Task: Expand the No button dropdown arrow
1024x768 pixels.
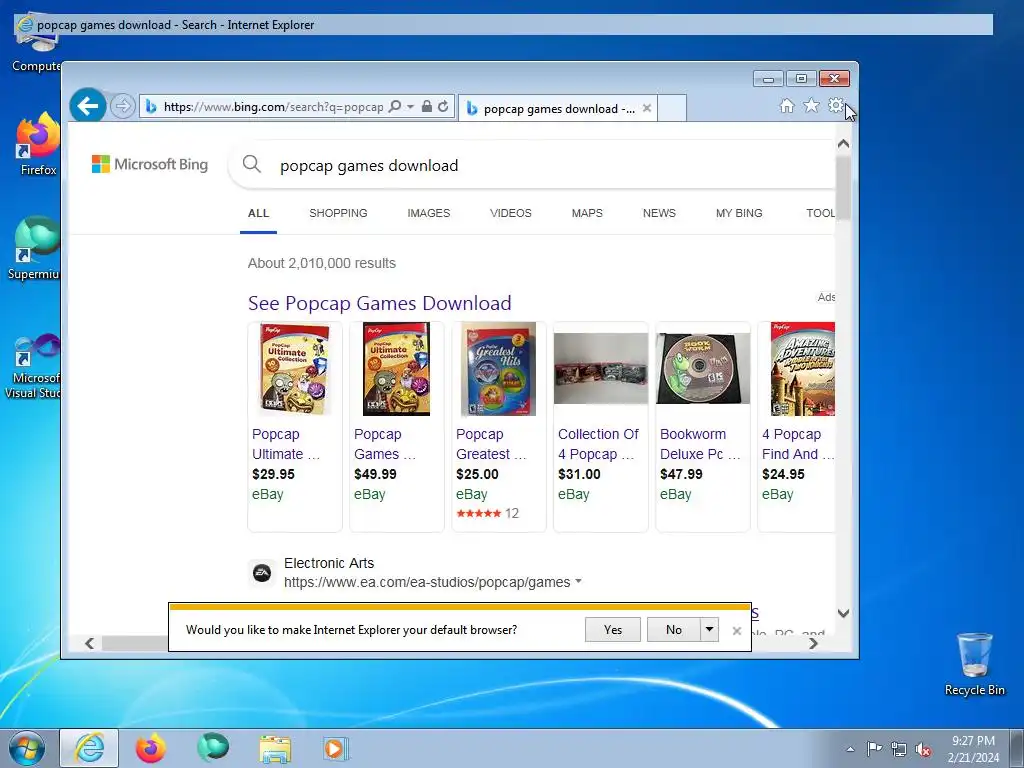Action: pyautogui.click(x=709, y=630)
